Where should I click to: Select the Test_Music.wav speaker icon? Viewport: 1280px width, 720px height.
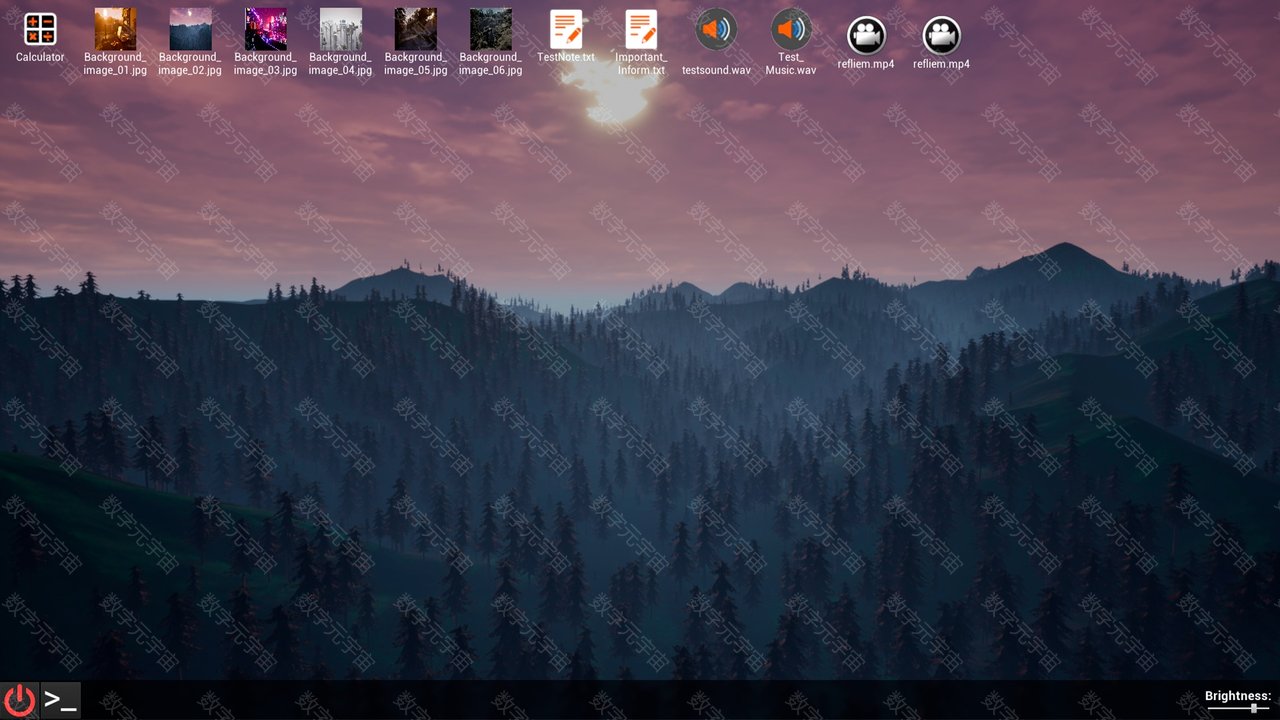point(791,29)
